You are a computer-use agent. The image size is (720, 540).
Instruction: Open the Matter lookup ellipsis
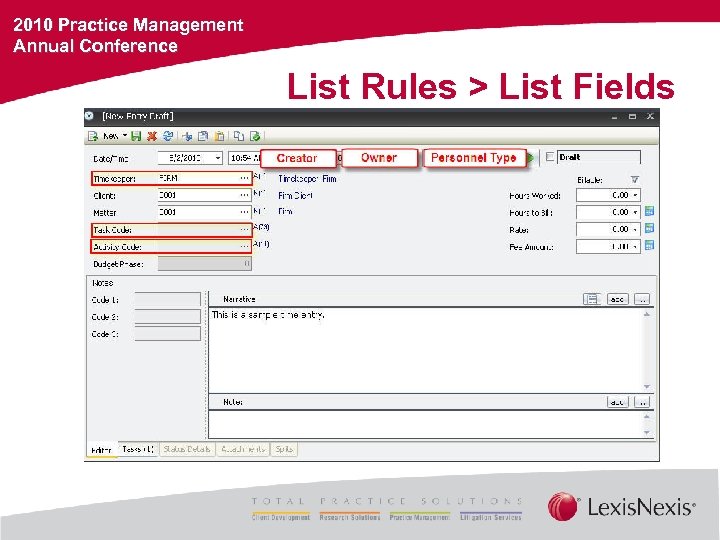[244, 212]
